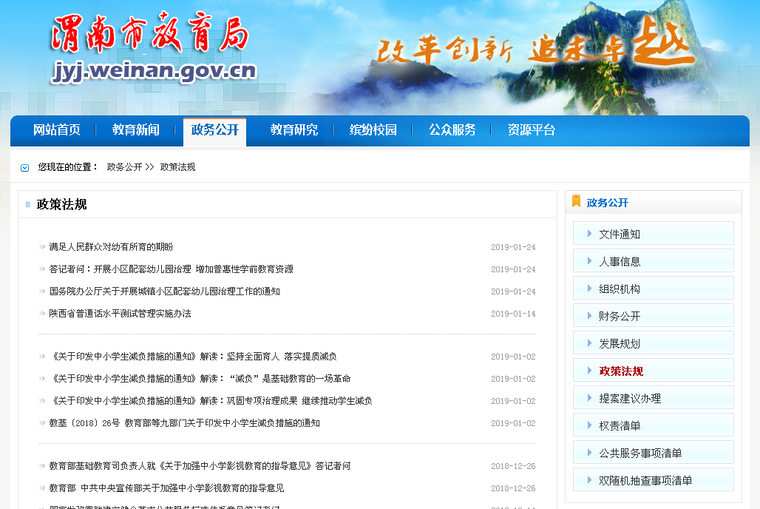Open 发展规划 in the sidebar
This screenshot has width=760, height=509.
pos(653,344)
